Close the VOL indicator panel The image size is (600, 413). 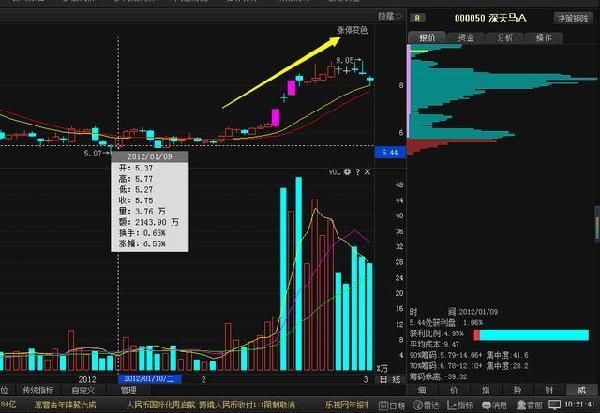coord(367,172)
